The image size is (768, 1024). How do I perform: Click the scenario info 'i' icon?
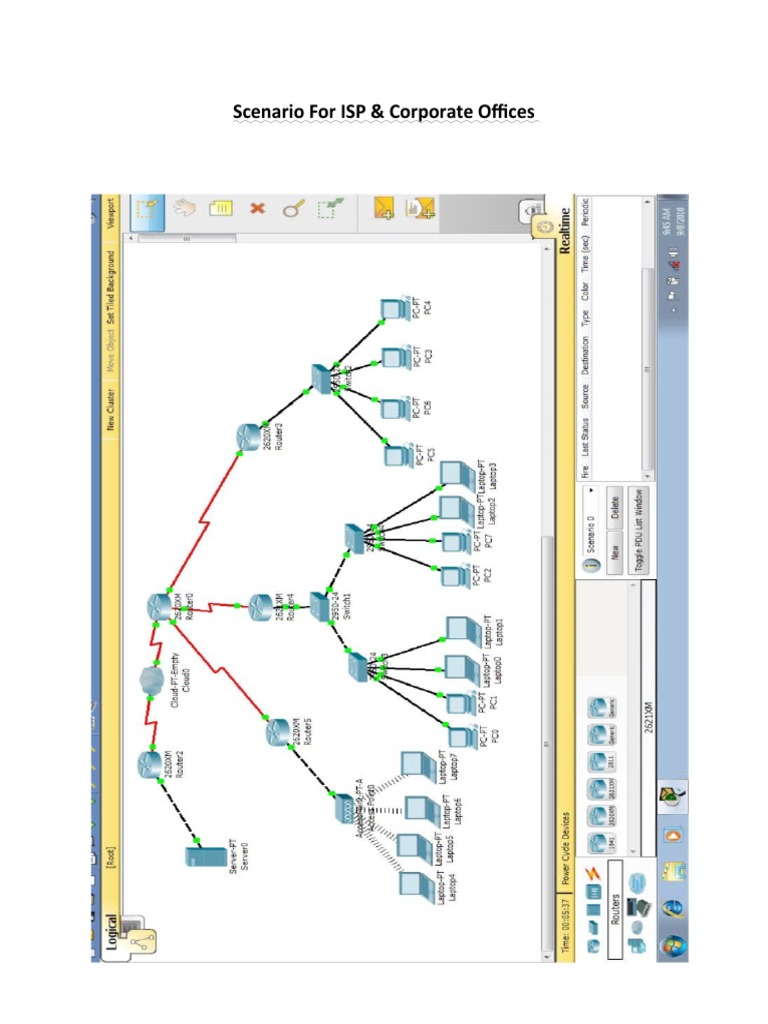click(x=592, y=564)
